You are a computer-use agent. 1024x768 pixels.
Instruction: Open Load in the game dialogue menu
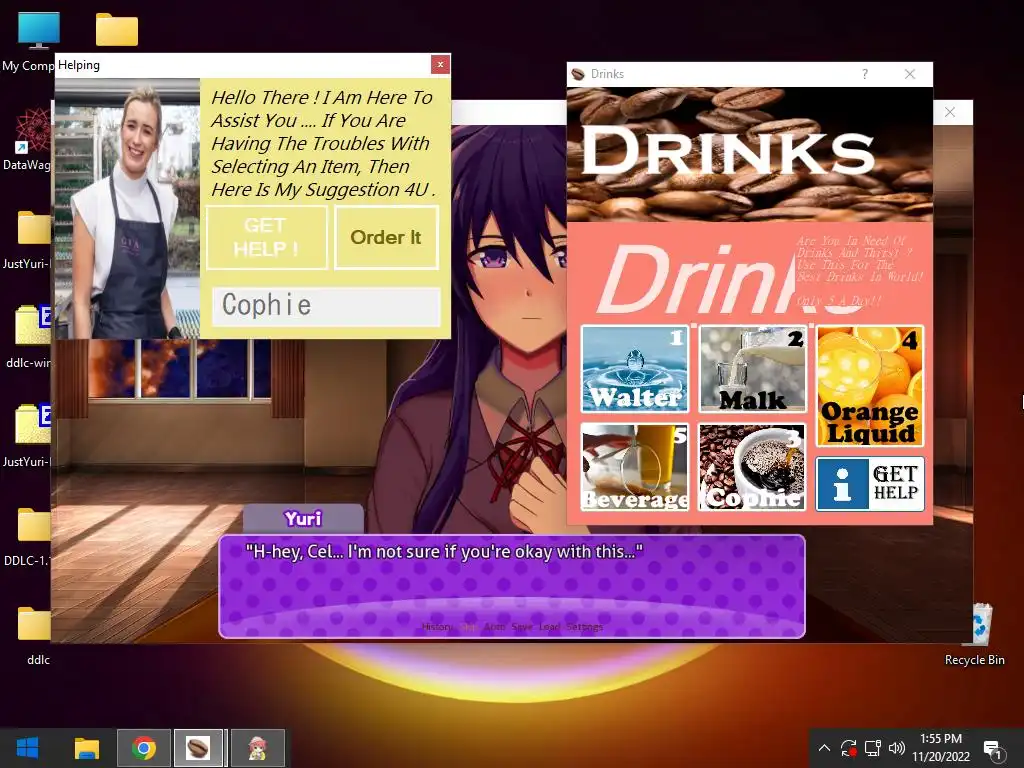coord(549,627)
